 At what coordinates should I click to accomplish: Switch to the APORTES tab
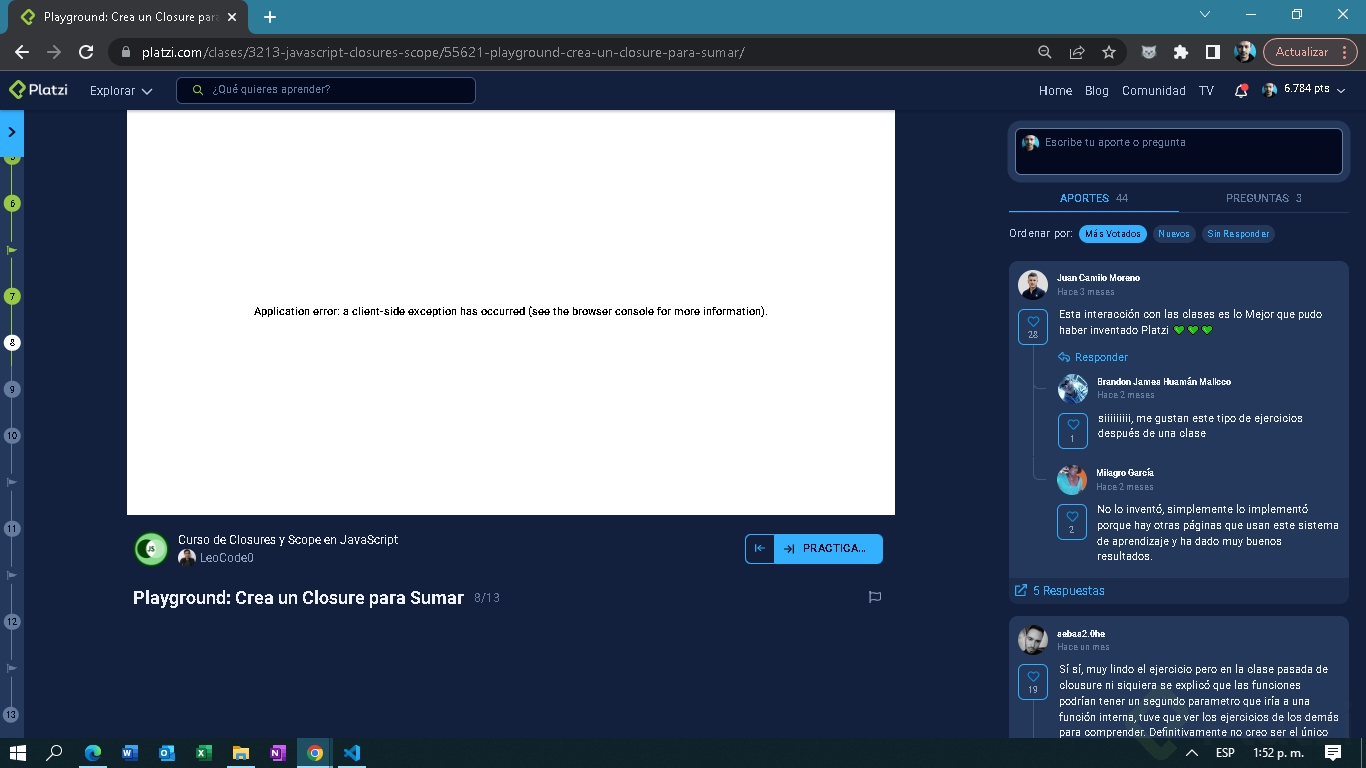pyautogui.click(x=1094, y=198)
